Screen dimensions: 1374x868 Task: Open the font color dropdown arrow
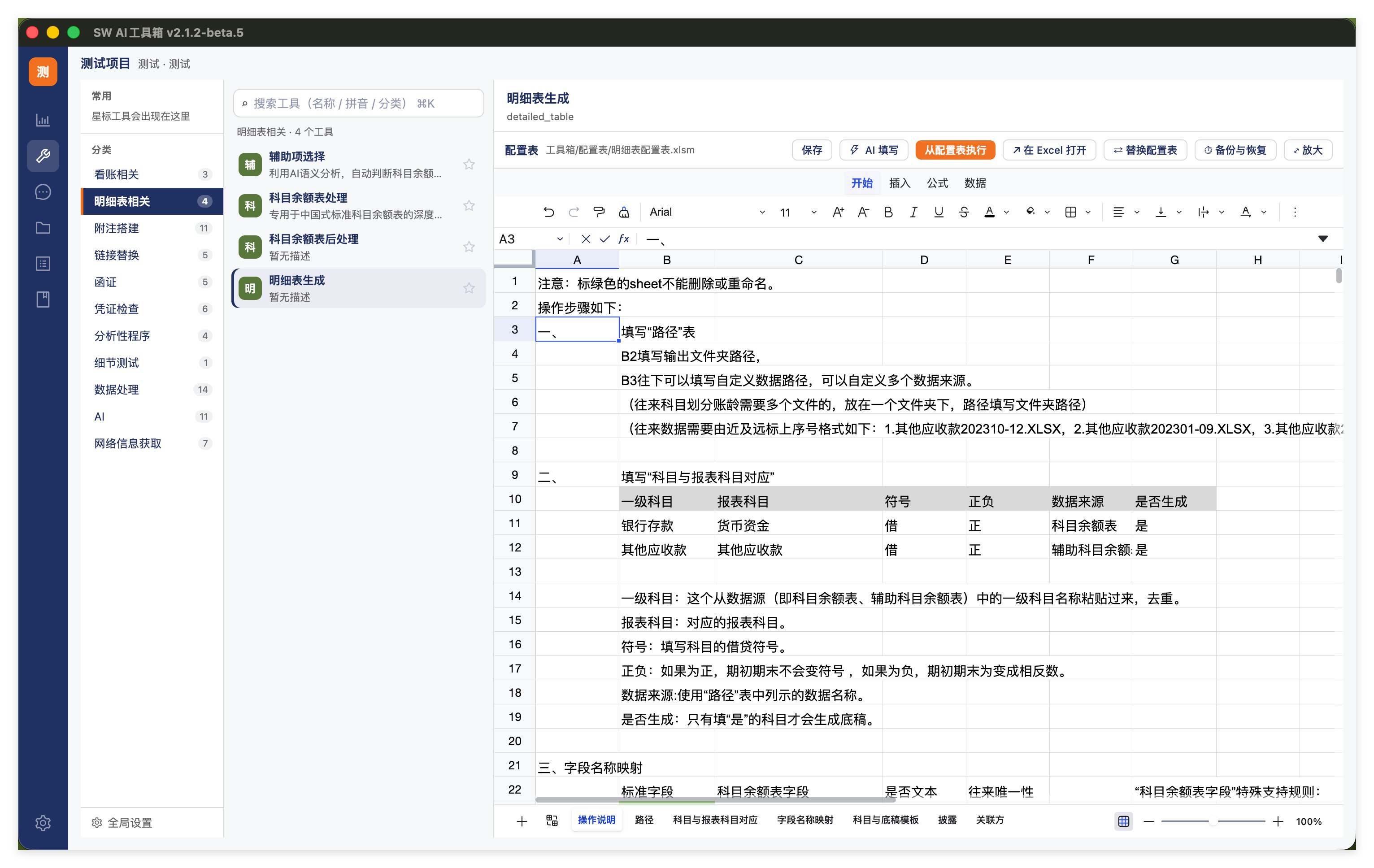(x=1007, y=212)
